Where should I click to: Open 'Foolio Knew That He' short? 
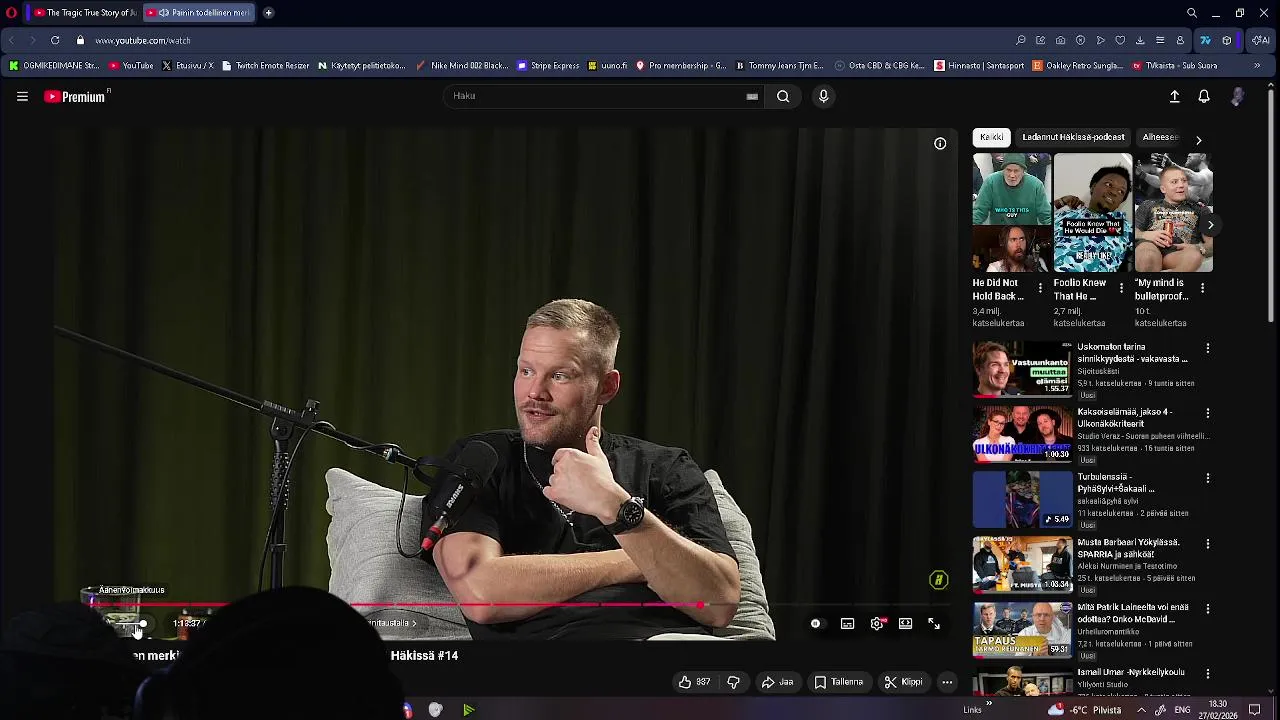click(1092, 212)
